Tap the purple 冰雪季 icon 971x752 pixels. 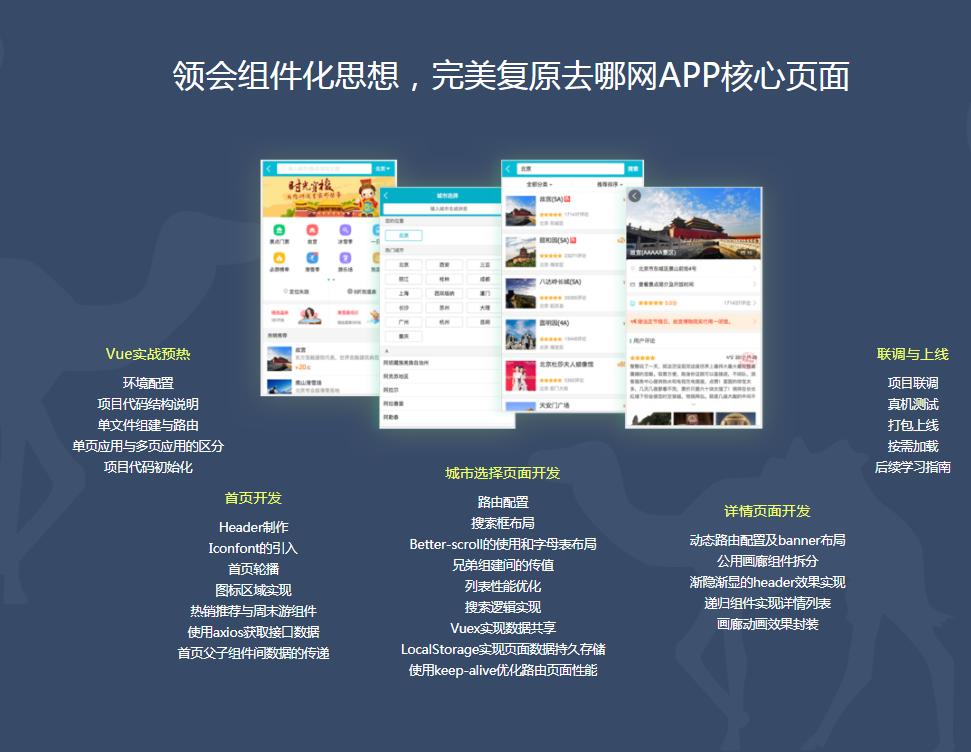[345, 230]
